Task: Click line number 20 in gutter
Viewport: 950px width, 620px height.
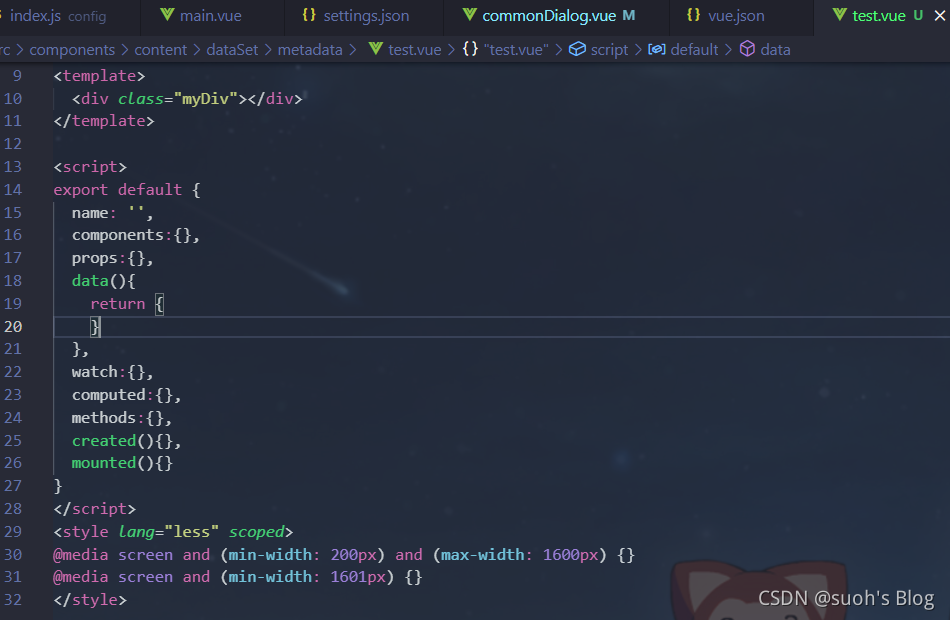Action: click(x=13, y=327)
